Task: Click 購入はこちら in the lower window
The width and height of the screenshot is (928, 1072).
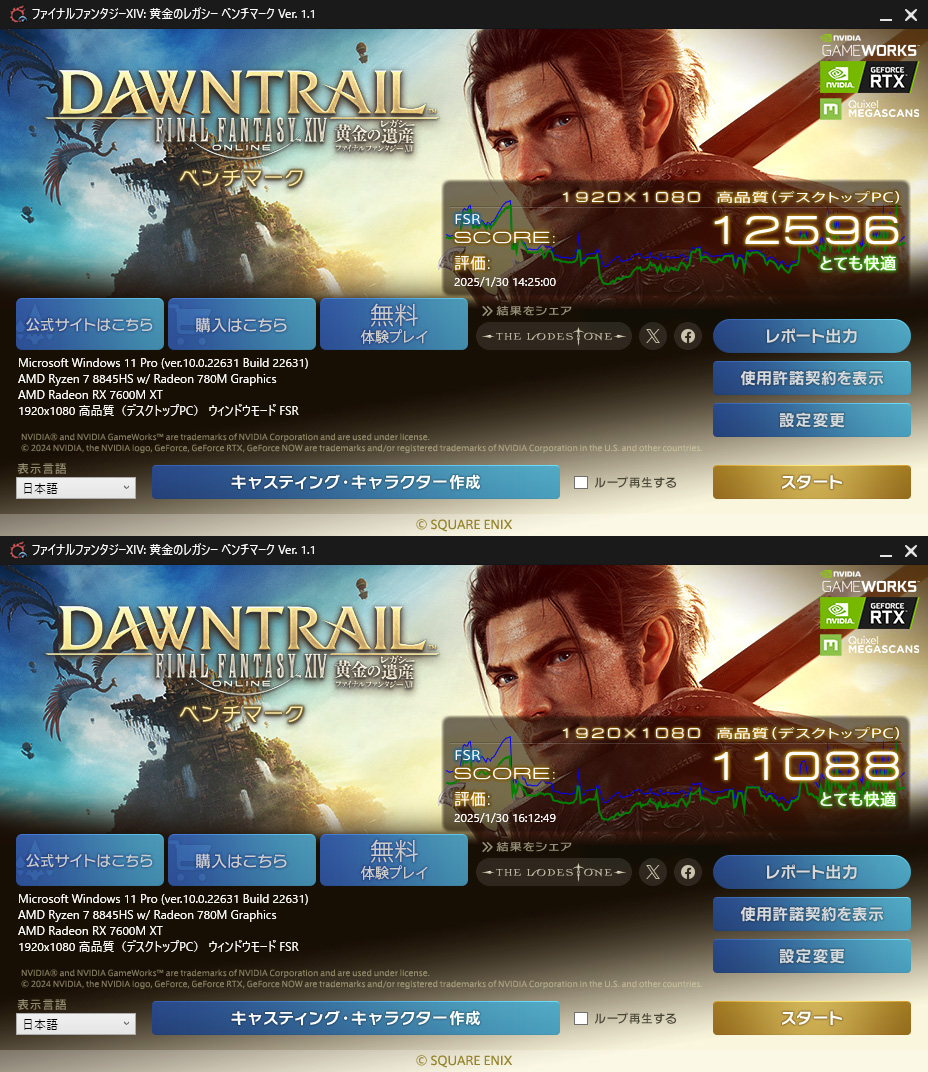Action: (241, 860)
